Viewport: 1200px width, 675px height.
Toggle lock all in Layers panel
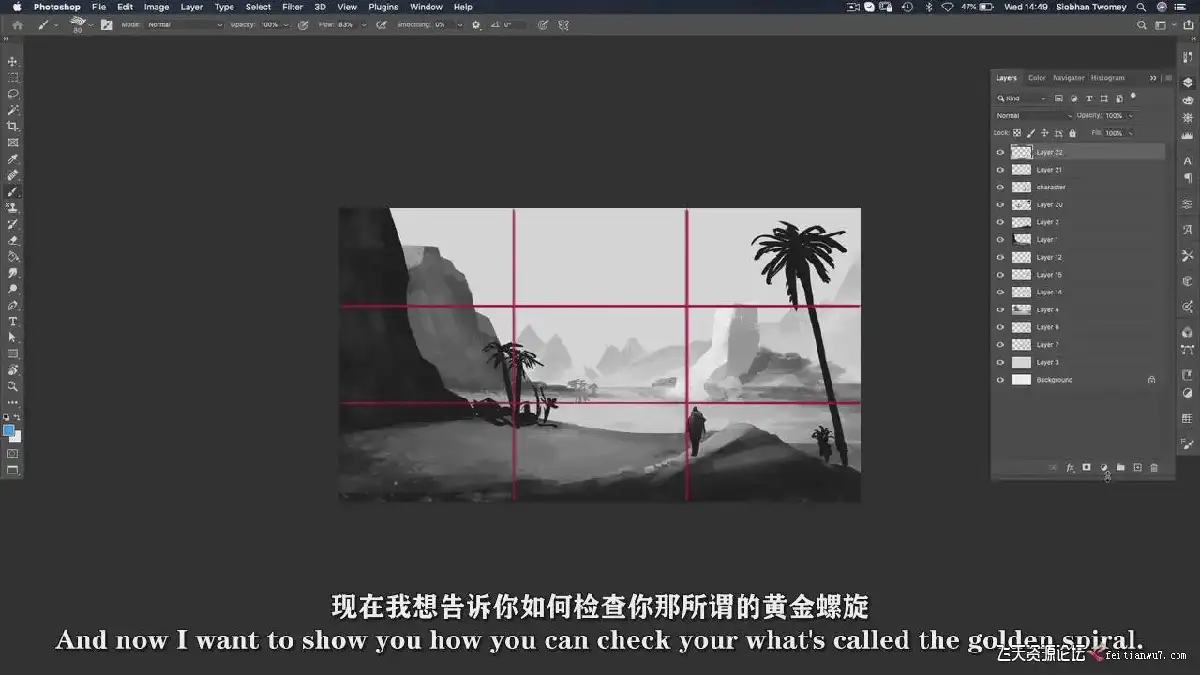pos(1073,133)
